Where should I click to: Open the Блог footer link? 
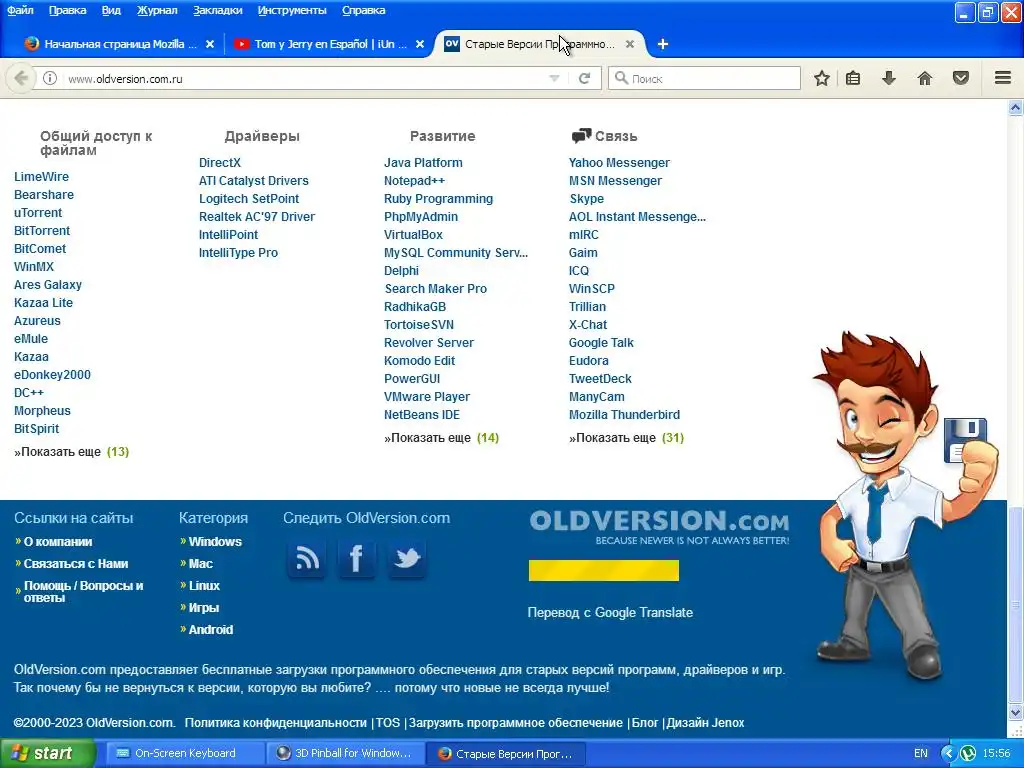[645, 723]
